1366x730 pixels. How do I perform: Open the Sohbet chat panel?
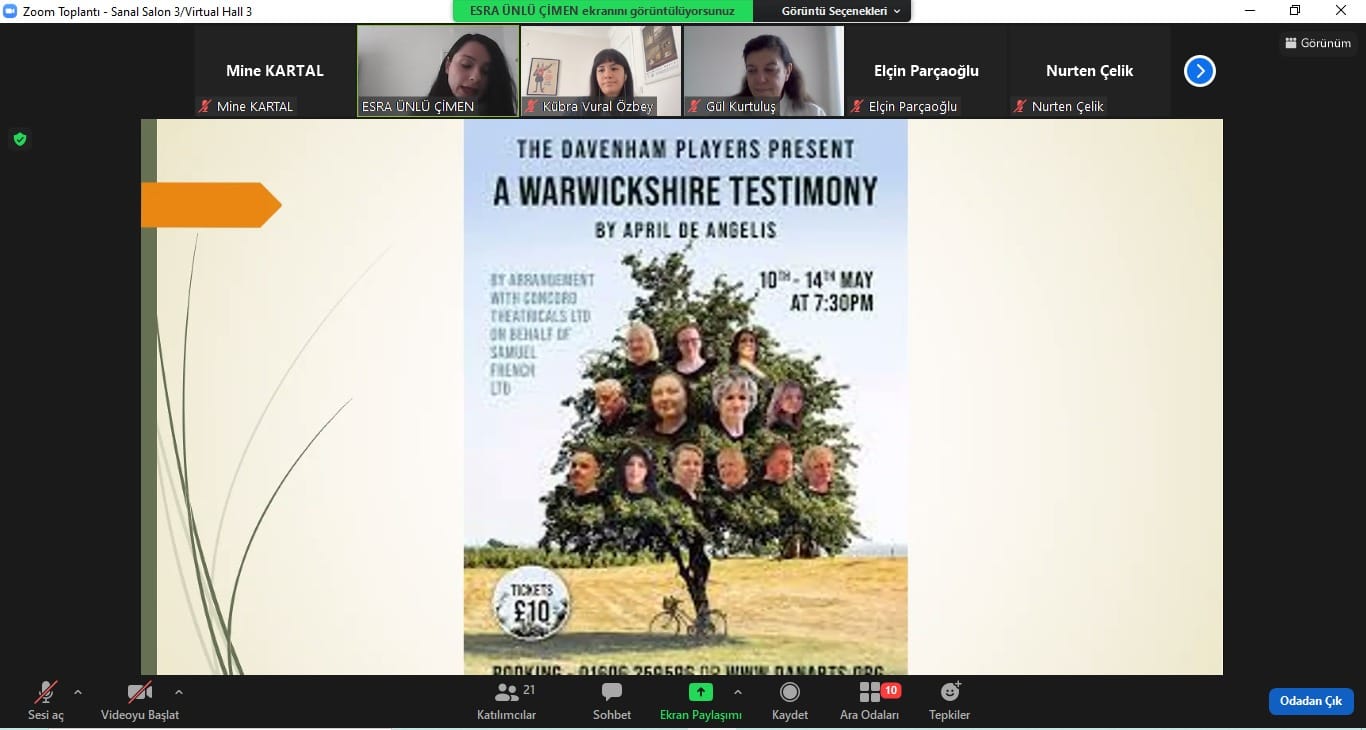[x=612, y=700]
